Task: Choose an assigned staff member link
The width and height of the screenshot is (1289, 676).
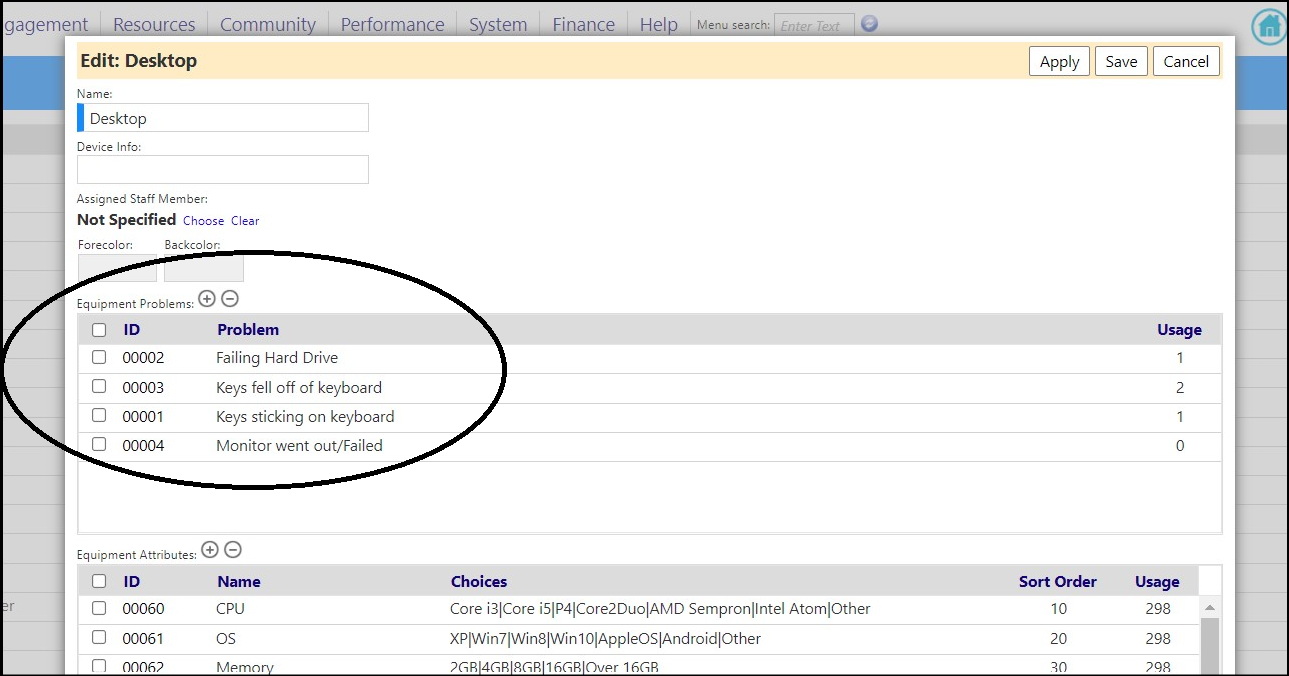Action: [203, 221]
